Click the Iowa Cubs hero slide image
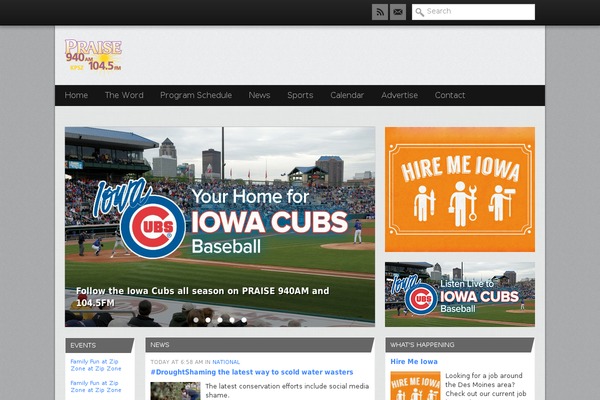Screen dimensions: 600x400 click(220, 227)
